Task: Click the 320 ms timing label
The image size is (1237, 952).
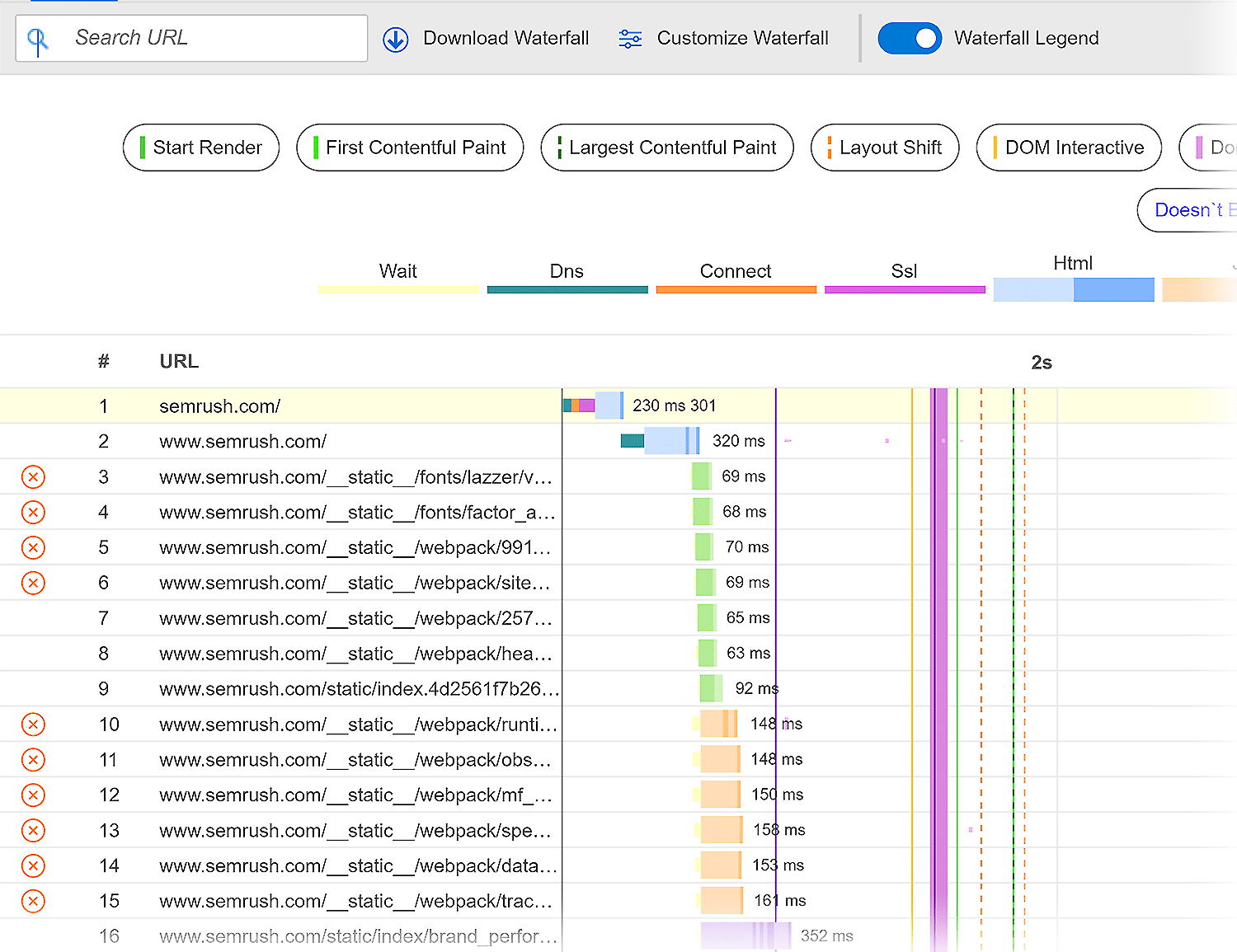Action: pyautogui.click(x=739, y=441)
